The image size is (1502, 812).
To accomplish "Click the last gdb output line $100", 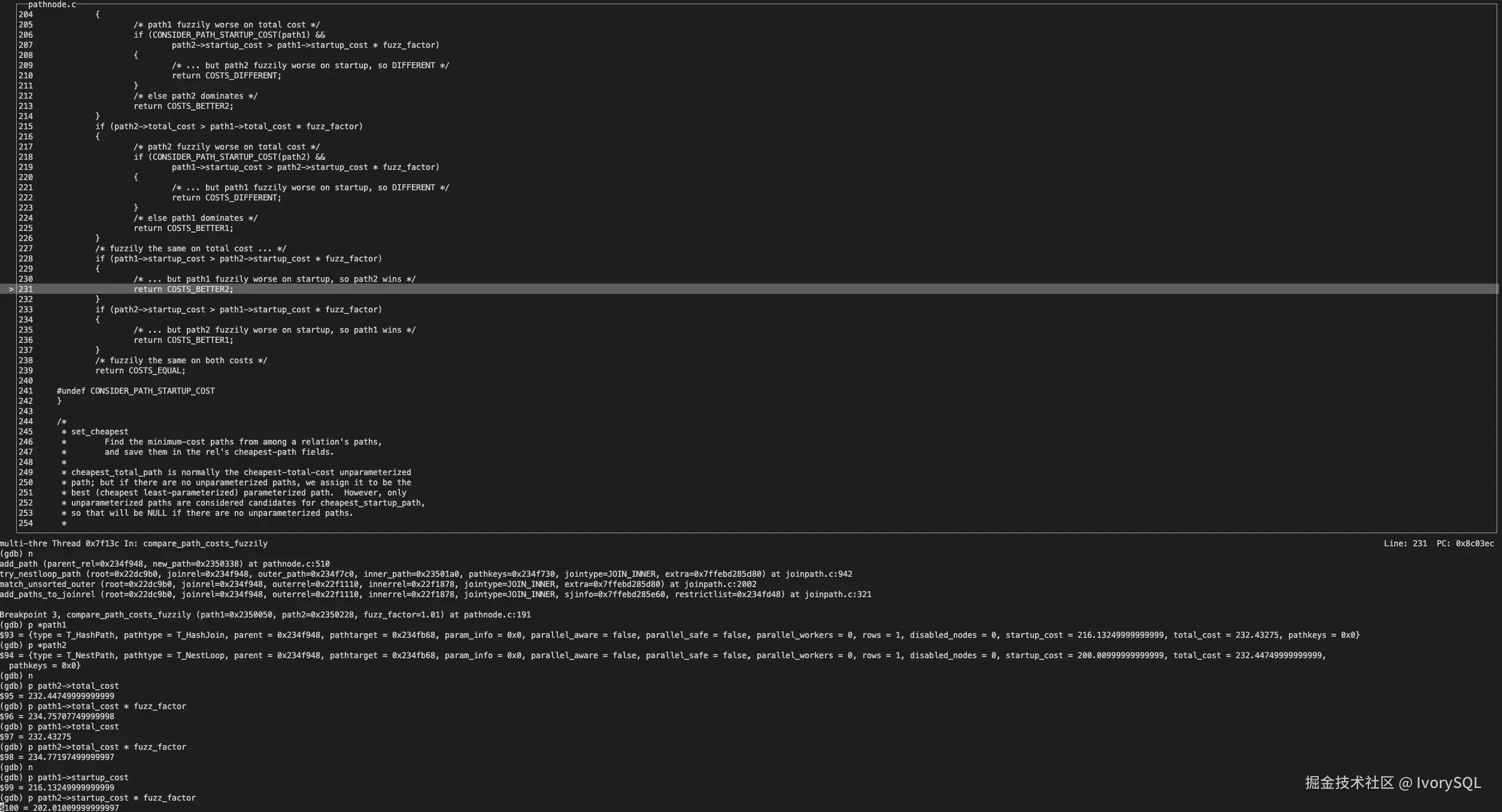I will coord(60,808).
